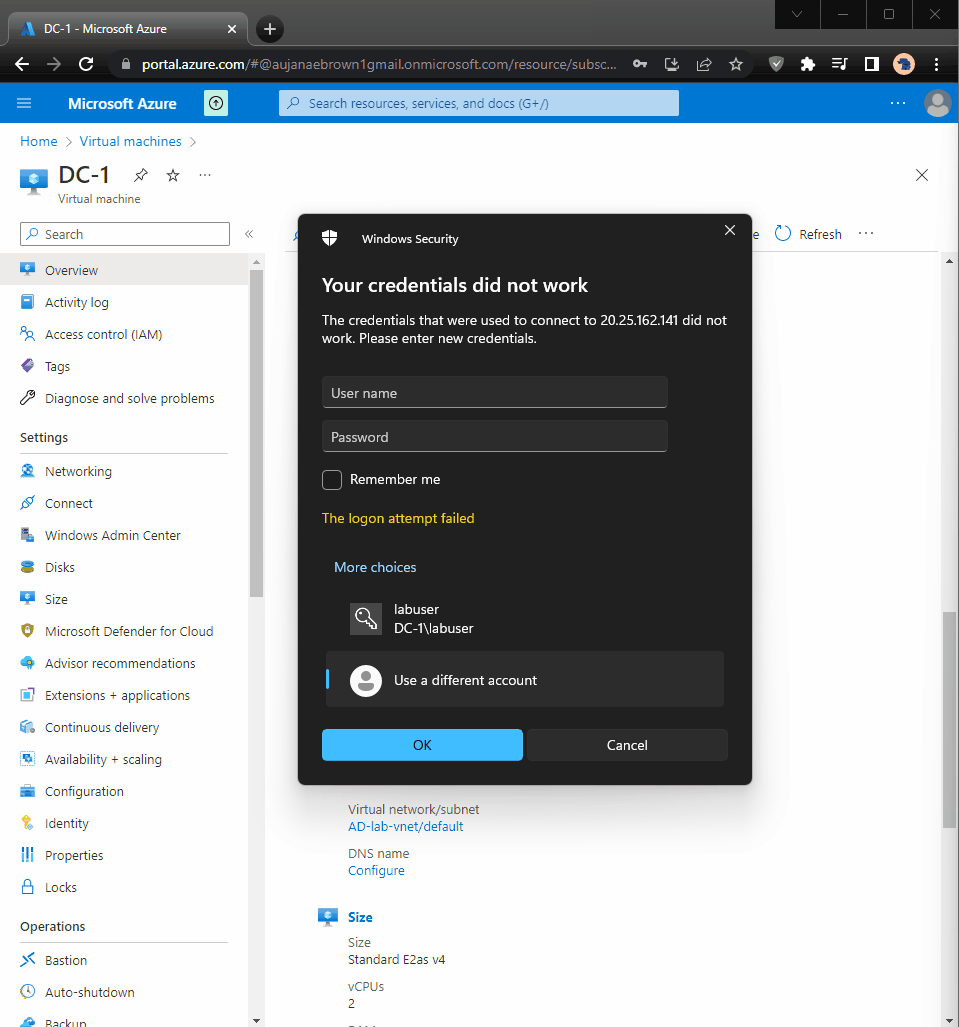959x1027 pixels.
Task: Open saved passwords key icon
Action: coord(640,64)
